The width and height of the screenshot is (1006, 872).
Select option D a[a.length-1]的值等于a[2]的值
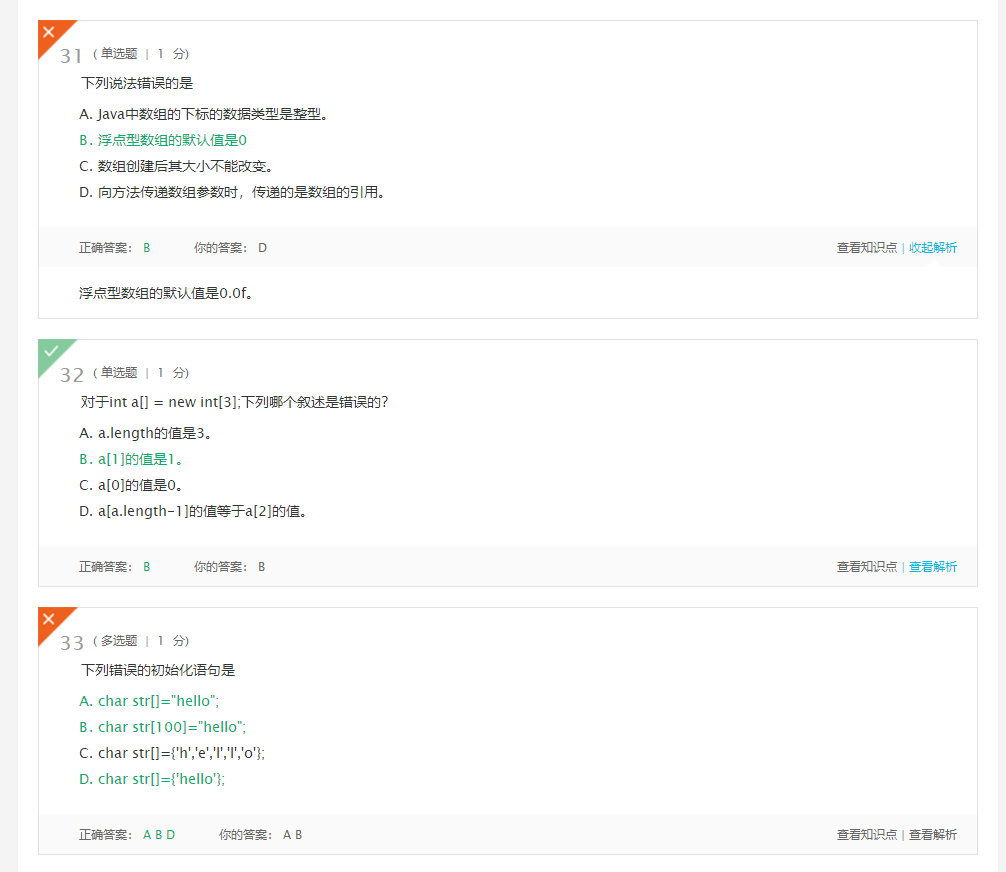click(193, 511)
